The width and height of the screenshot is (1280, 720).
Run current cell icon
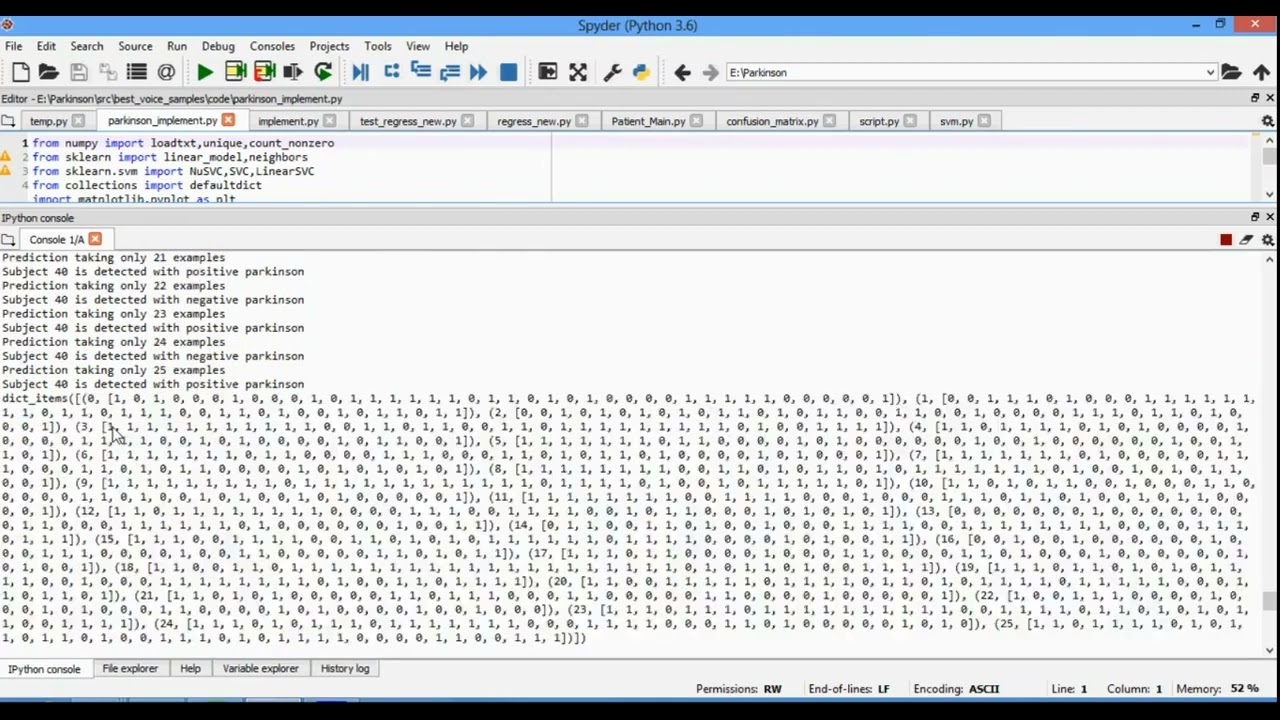(236, 72)
